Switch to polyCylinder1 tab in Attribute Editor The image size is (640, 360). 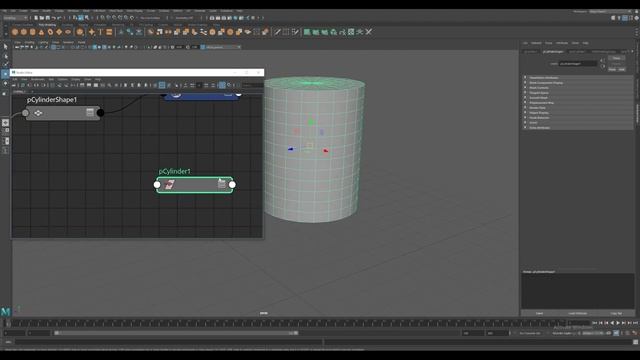(577, 51)
